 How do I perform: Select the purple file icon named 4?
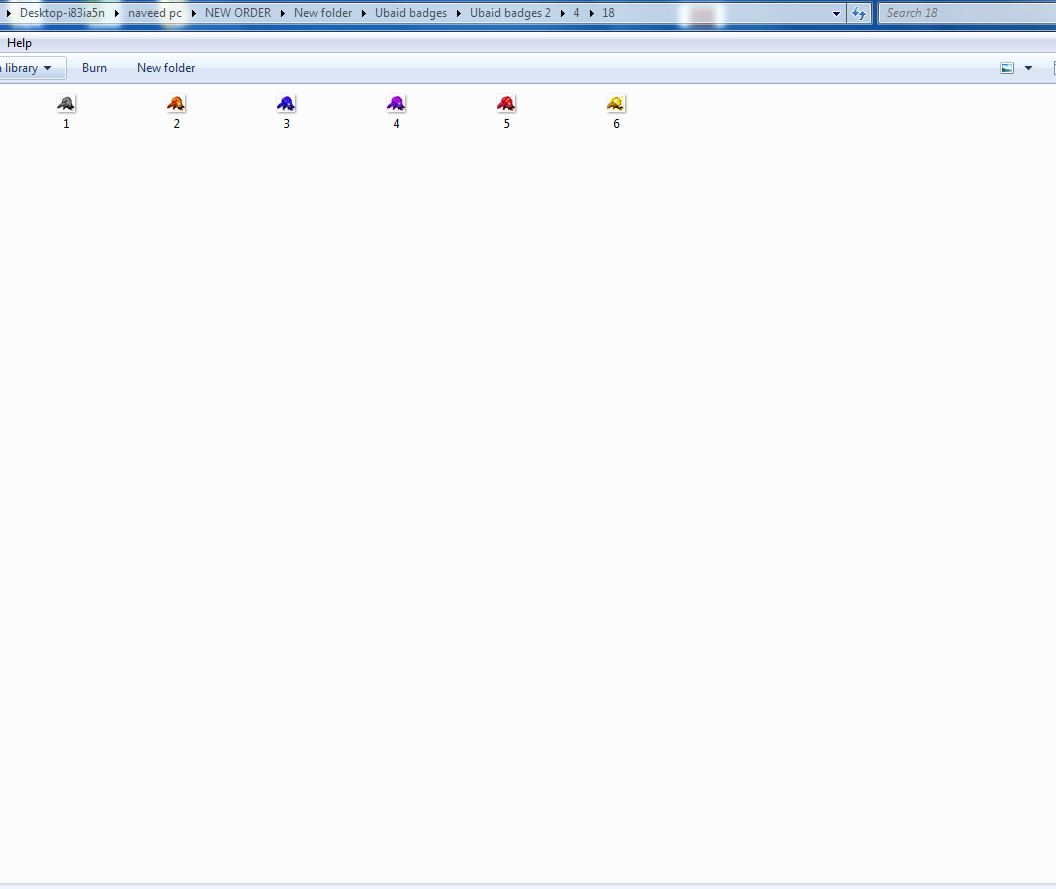coord(396,104)
